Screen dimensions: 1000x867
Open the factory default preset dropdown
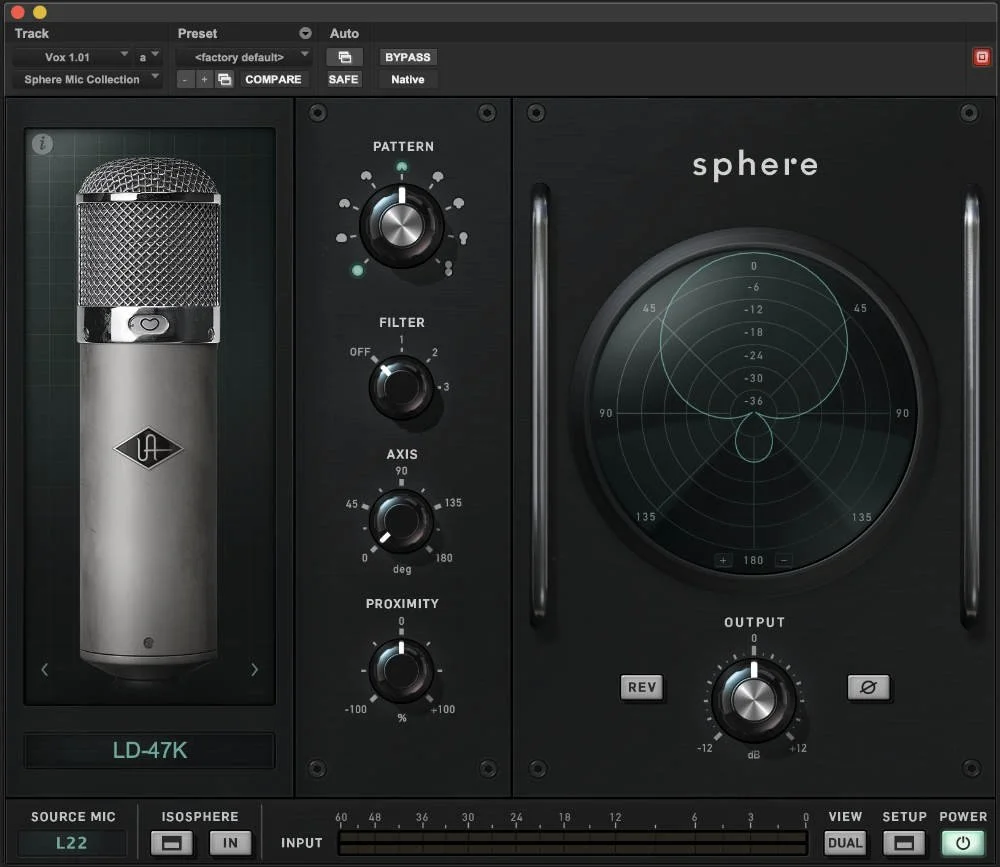pos(243,57)
